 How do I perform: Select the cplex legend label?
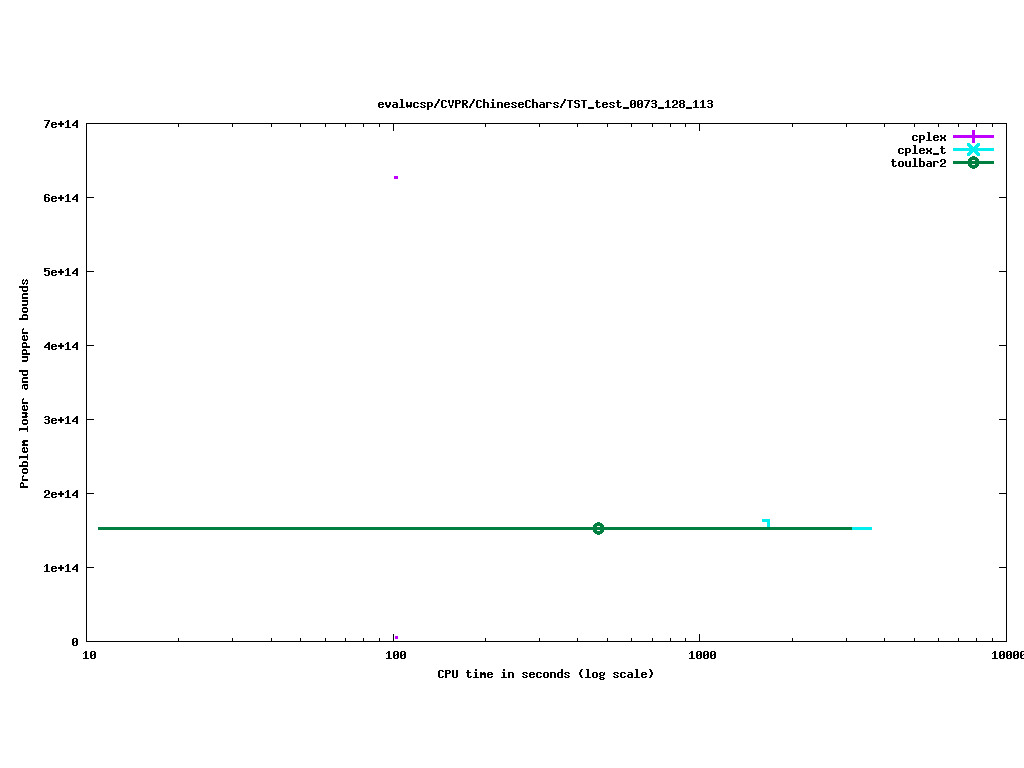pyautogui.click(x=928, y=137)
